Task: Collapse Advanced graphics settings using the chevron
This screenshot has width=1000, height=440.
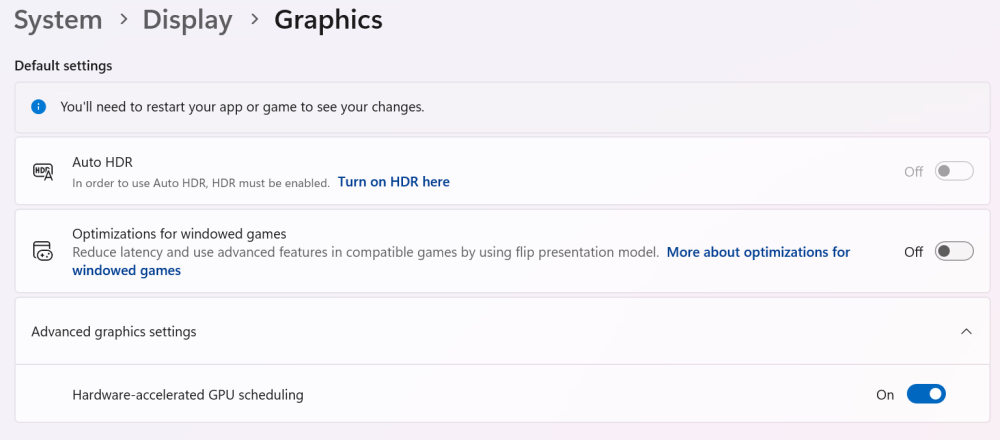Action: 965,331
